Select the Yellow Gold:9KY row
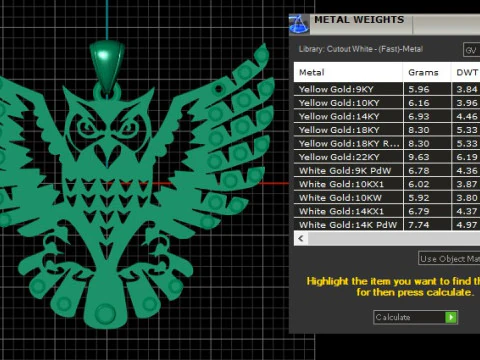 [387, 89]
